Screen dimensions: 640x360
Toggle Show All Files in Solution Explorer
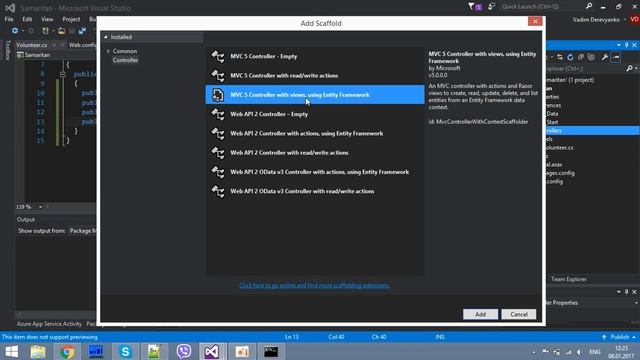[x=591, y=57]
